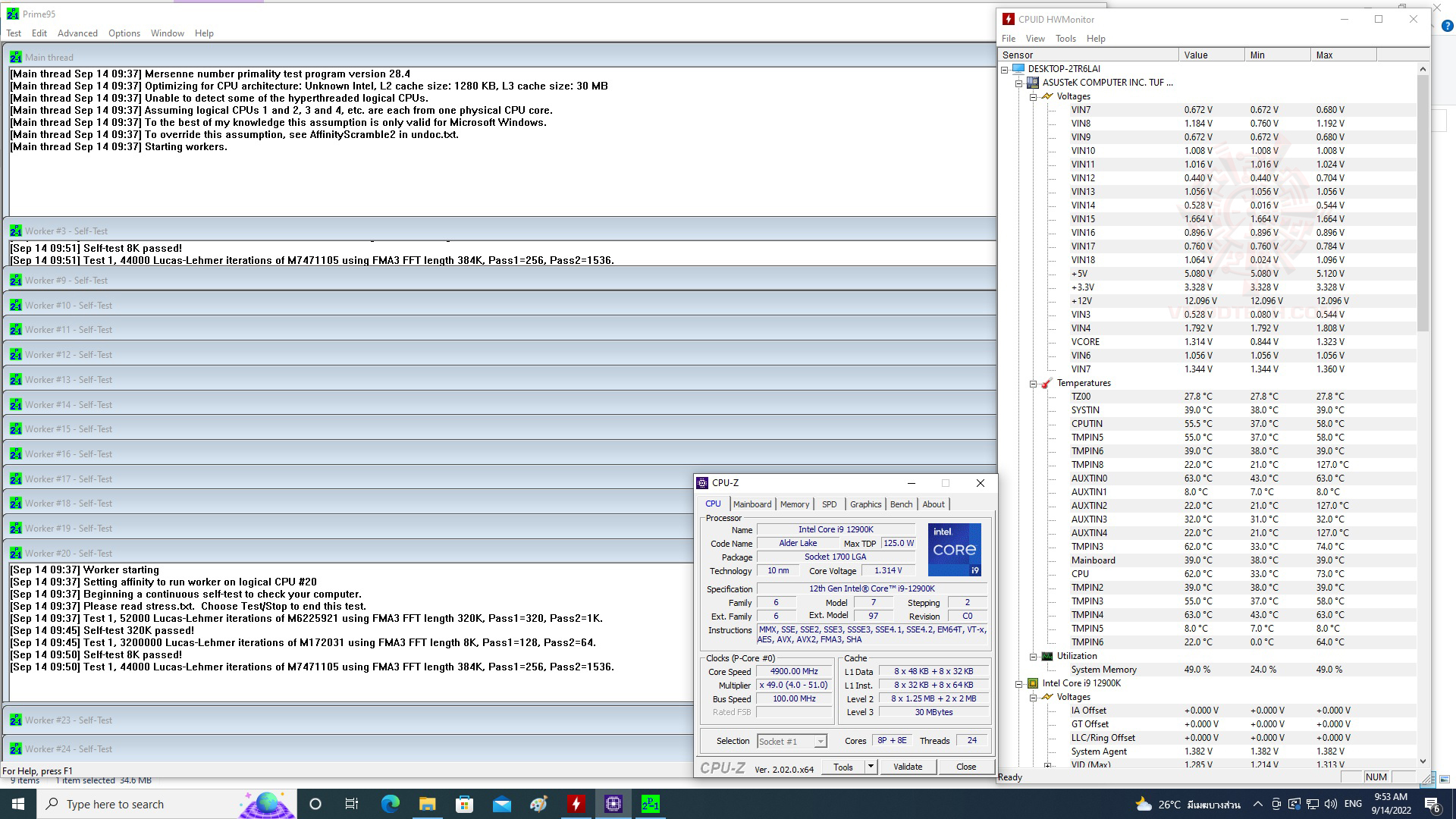This screenshot has height=819, width=1456.
Task: Click the Worker #20 window icon
Action: 15,553
